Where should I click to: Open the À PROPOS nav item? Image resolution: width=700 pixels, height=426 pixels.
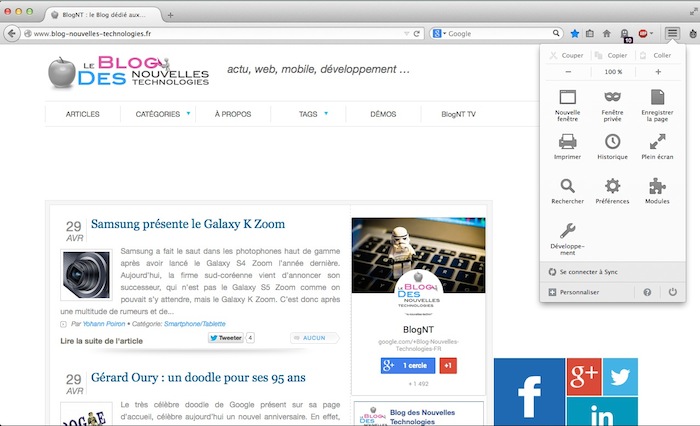click(233, 114)
